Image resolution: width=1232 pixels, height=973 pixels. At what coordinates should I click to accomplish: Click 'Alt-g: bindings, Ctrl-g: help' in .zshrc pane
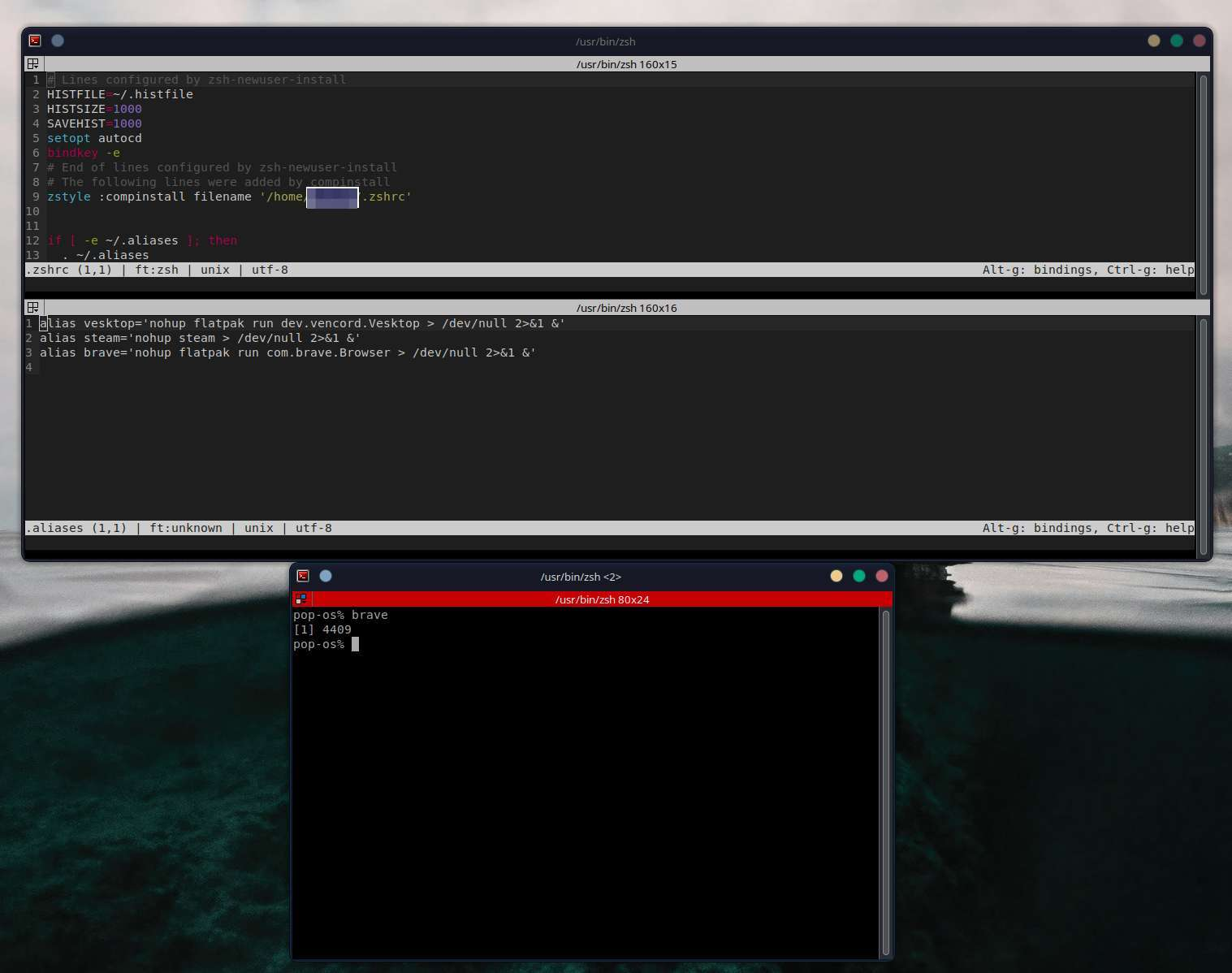click(x=1088, y=270)
